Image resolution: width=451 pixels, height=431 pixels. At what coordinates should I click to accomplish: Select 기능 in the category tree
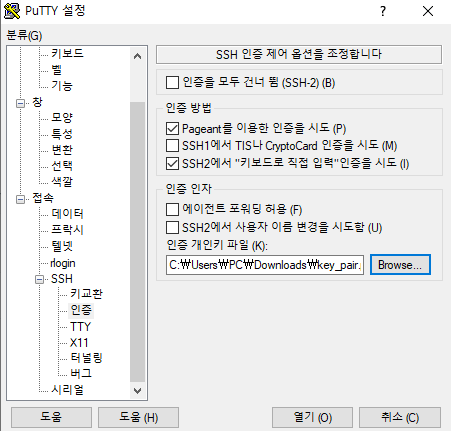click(62, 86)
